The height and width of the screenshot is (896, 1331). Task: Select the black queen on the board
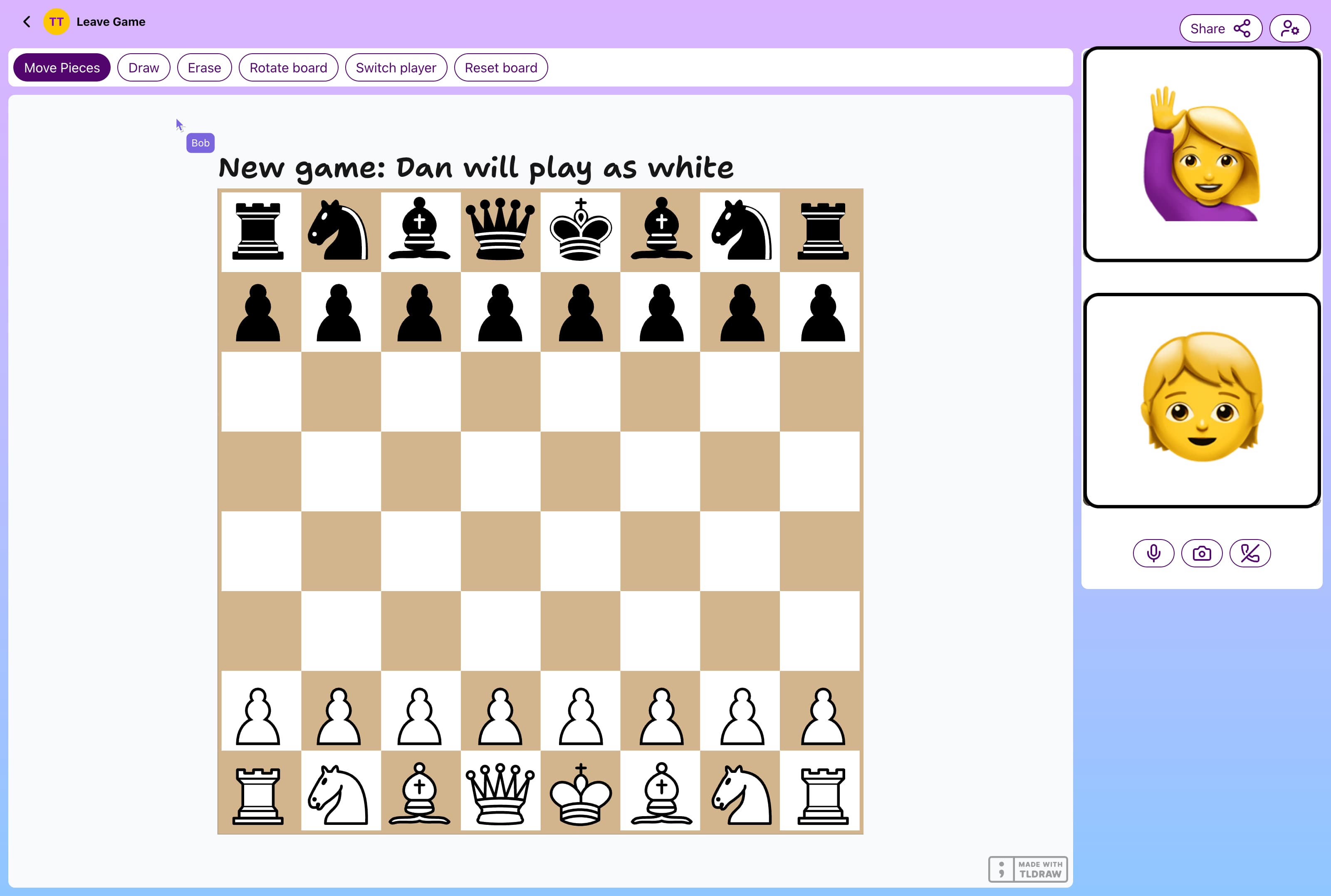coord(500,231)
